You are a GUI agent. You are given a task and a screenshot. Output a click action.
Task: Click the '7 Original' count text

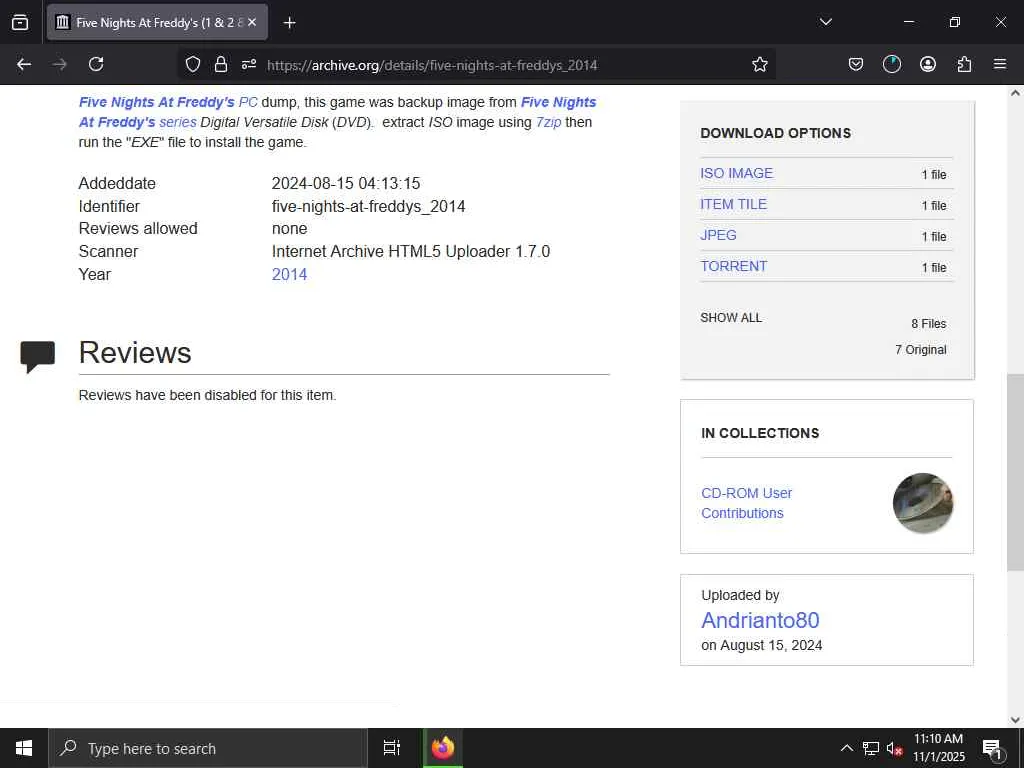pos(921,350)
